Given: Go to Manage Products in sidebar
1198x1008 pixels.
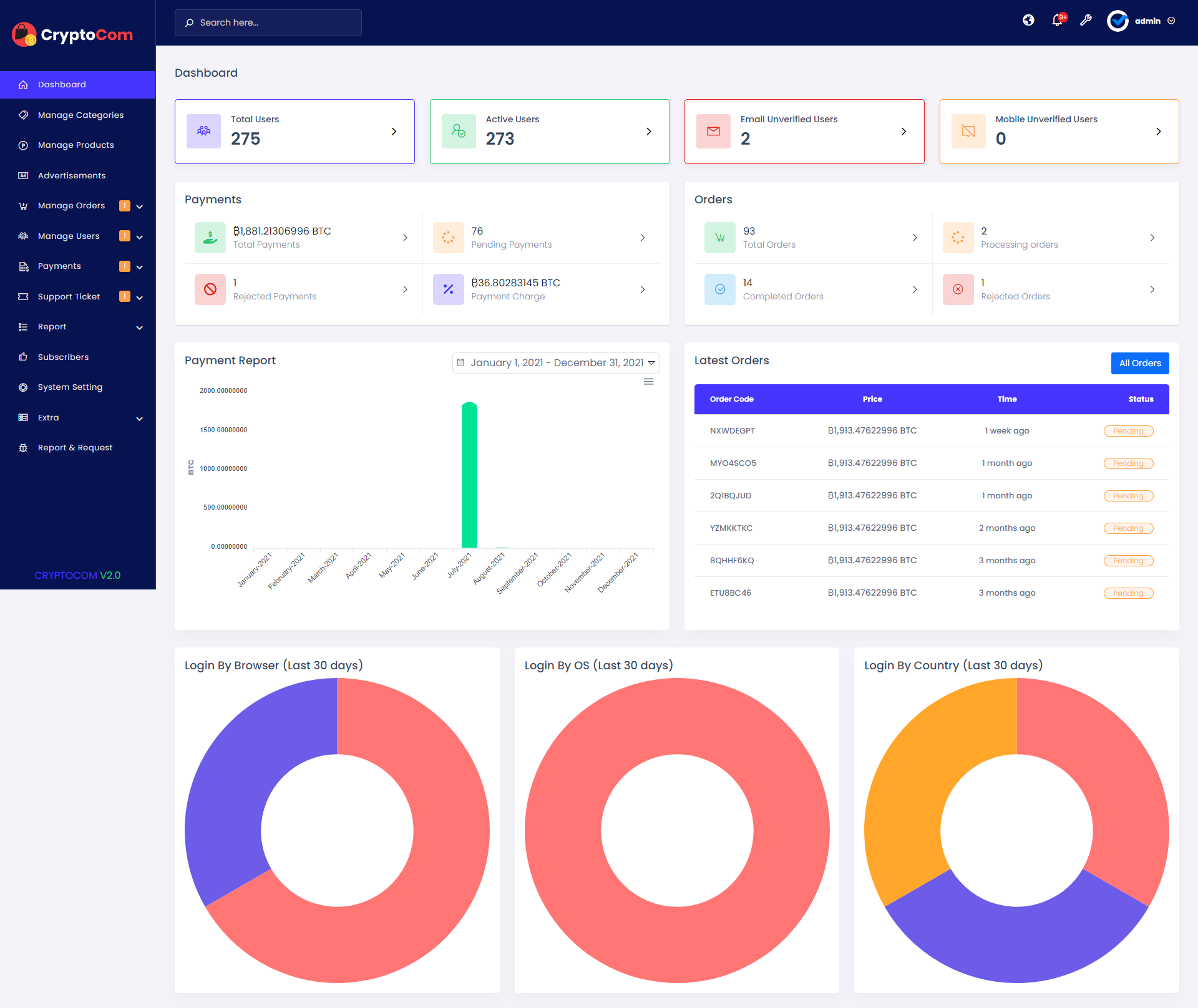Looking at the screenshot, I should (75, 145).
